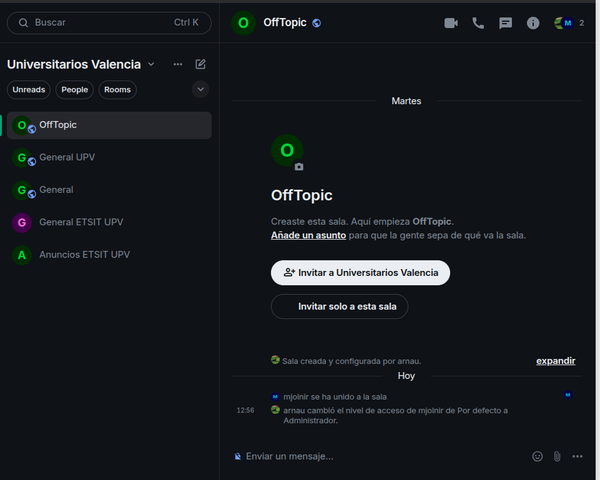Click Invitar solo a esta sala button
The image size is (600, 480).
[339, 307]
